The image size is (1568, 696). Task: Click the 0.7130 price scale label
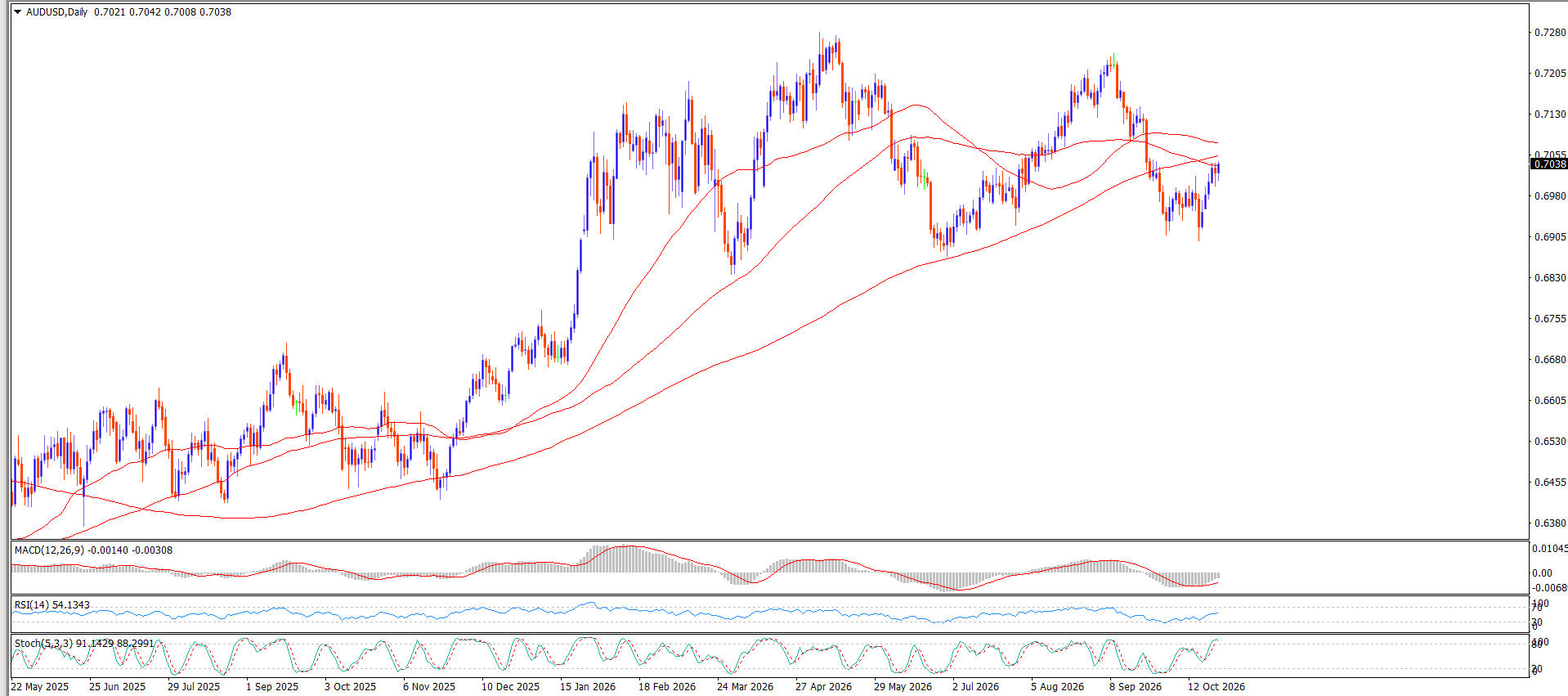[1550, 115]
